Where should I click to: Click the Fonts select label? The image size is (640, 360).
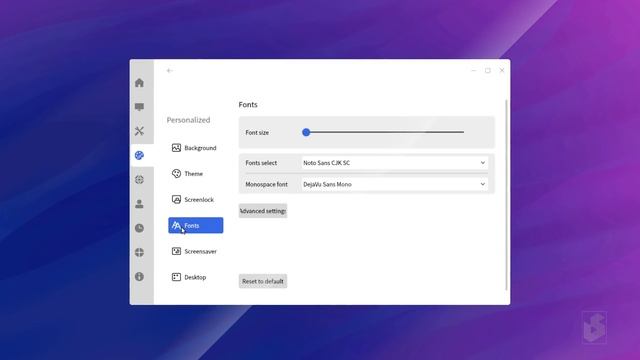pyautogui.click(x=261, y=163)
